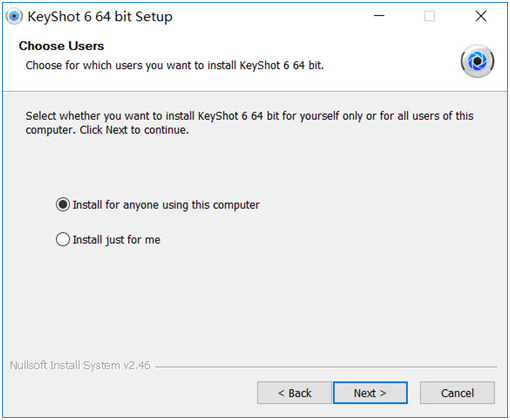Click the 'Install for anyone using this computer' label
Image resolution: width=510 pixels, height=420 pixels.
tap(166, 205)
